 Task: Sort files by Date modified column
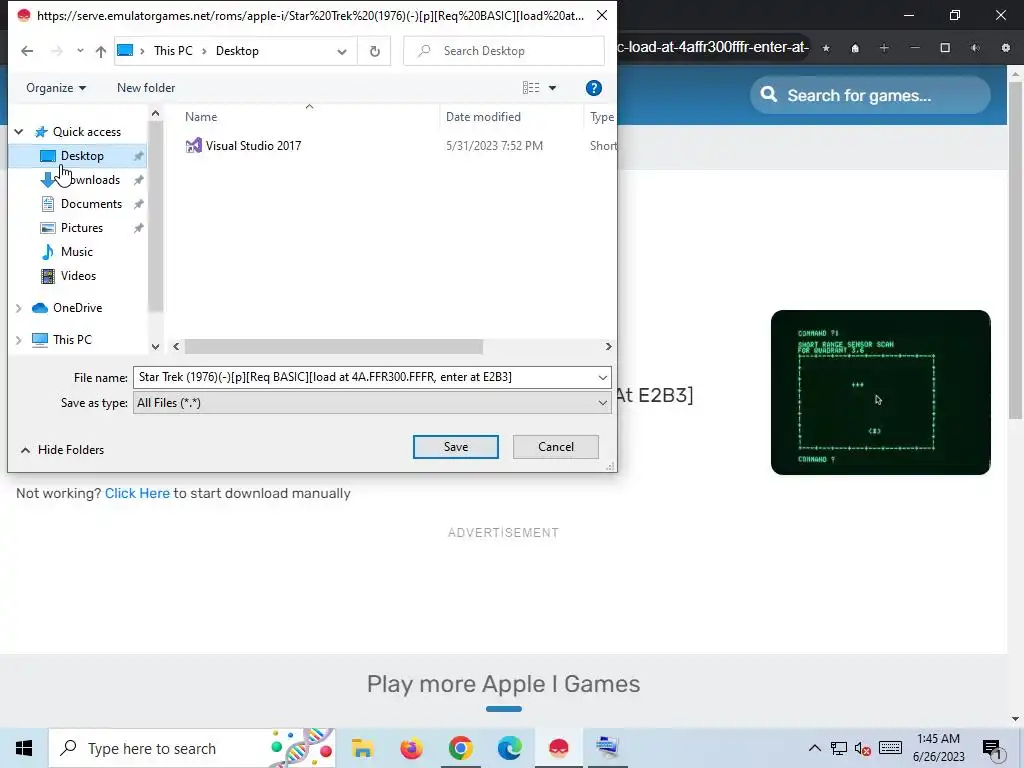click(x=483, y=117)
